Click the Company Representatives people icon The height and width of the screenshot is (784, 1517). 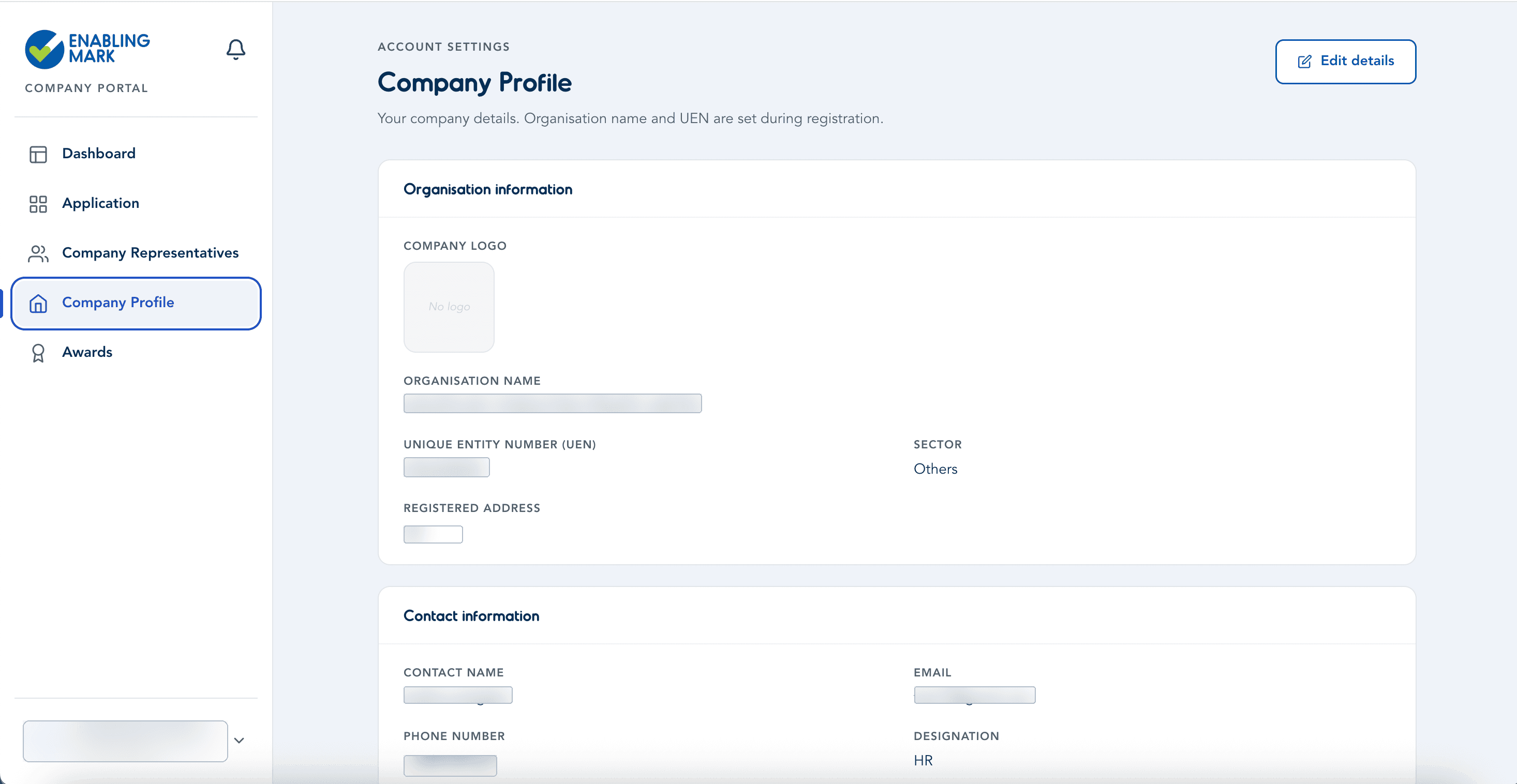point(38,254)
